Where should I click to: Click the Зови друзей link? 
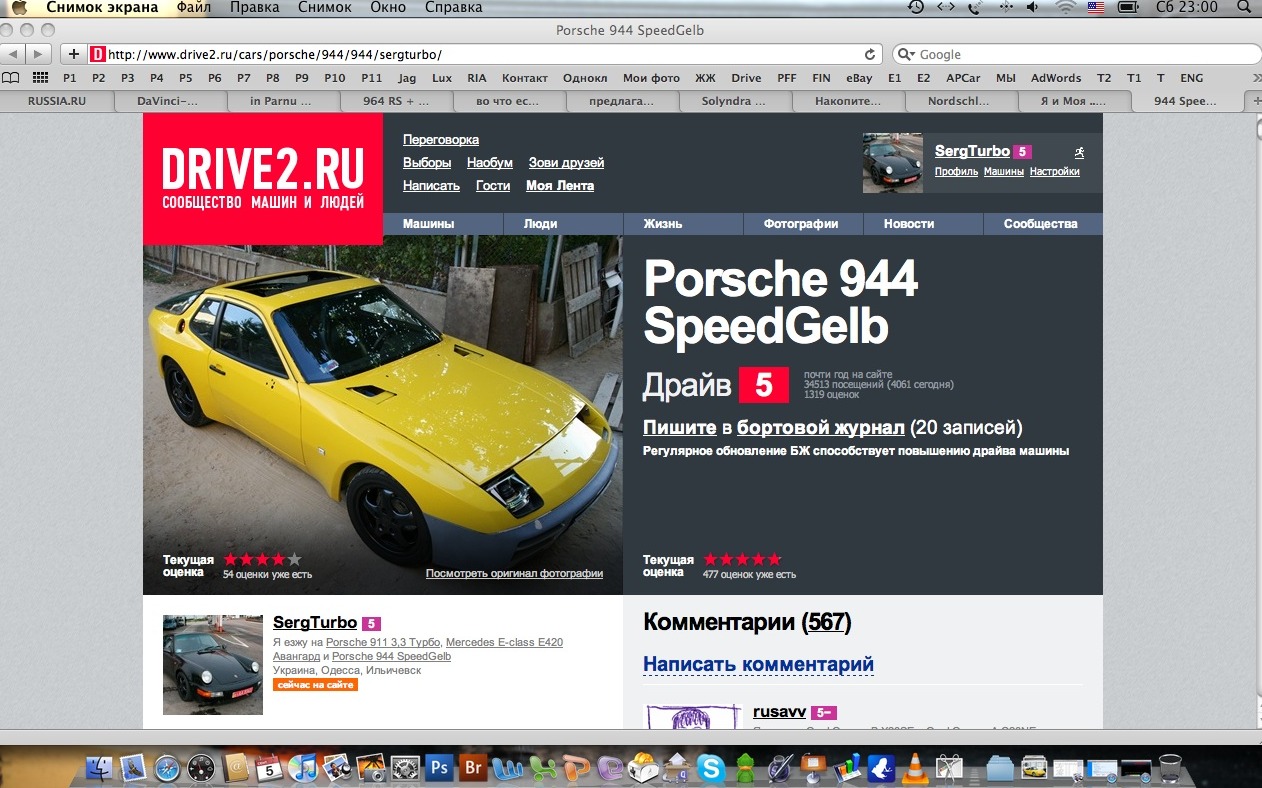(x=567, y=163)
